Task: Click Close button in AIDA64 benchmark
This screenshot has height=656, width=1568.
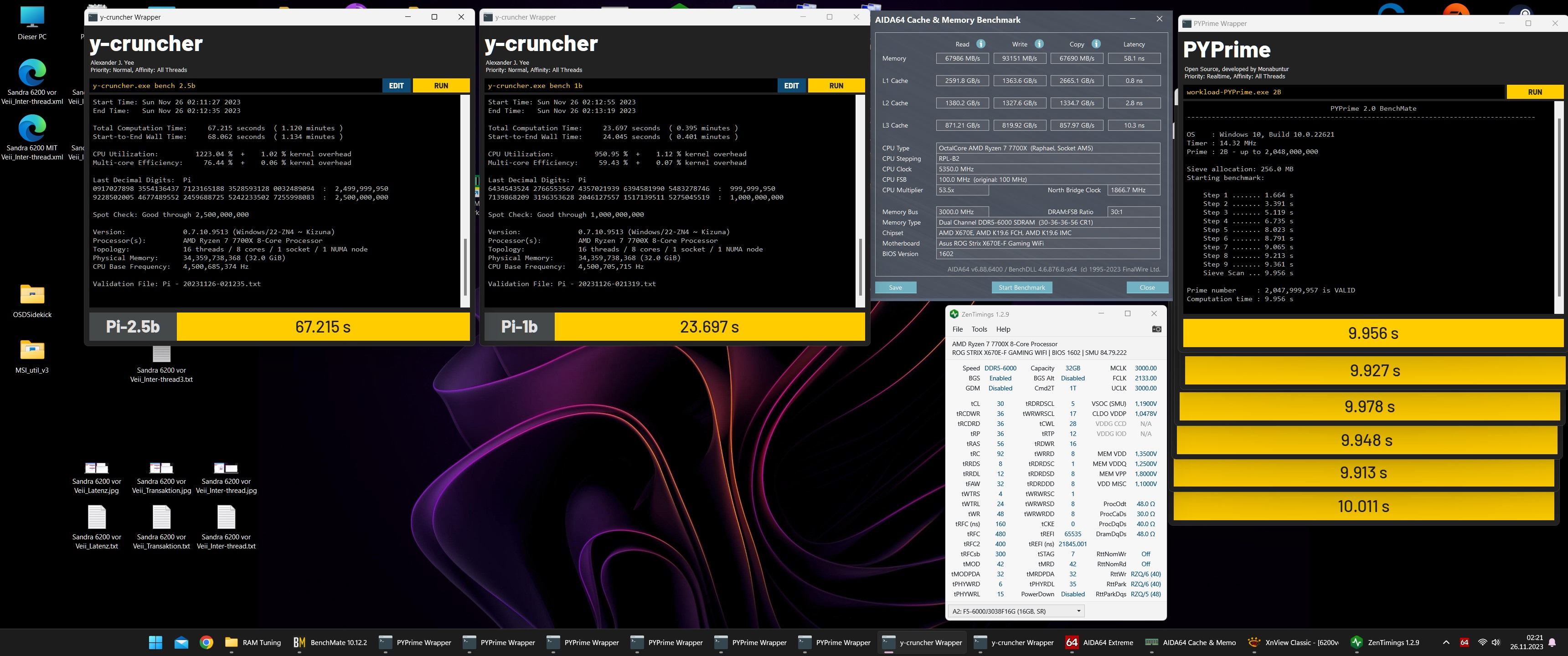Action: click(1147, 287)
